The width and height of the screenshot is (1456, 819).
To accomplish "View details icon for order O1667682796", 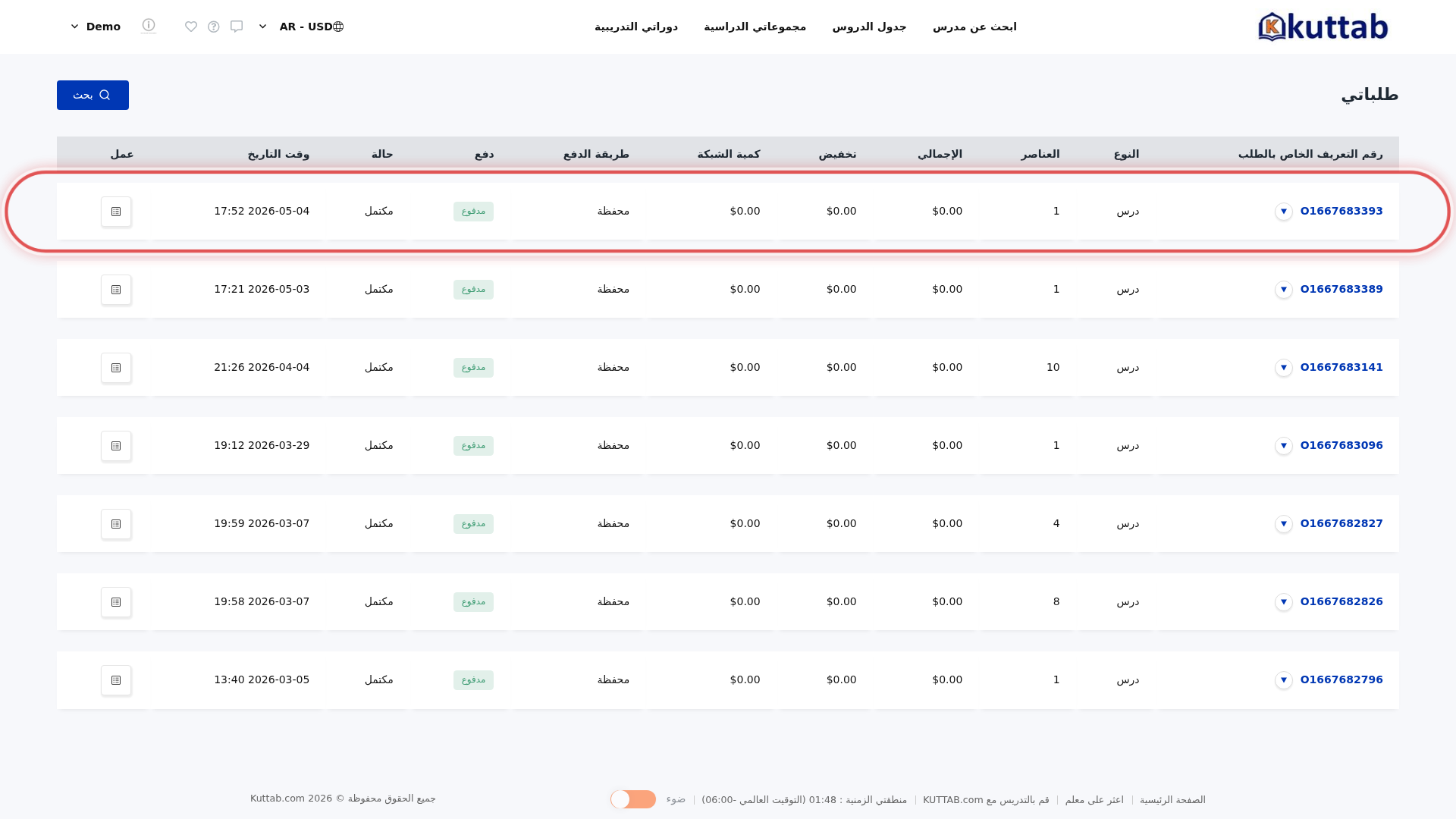I will [116, 680].
